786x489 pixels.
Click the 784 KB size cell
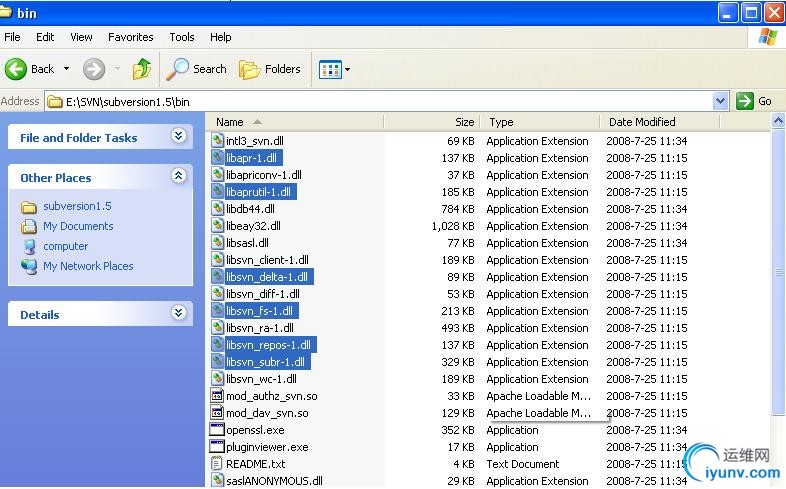(458, 209)
